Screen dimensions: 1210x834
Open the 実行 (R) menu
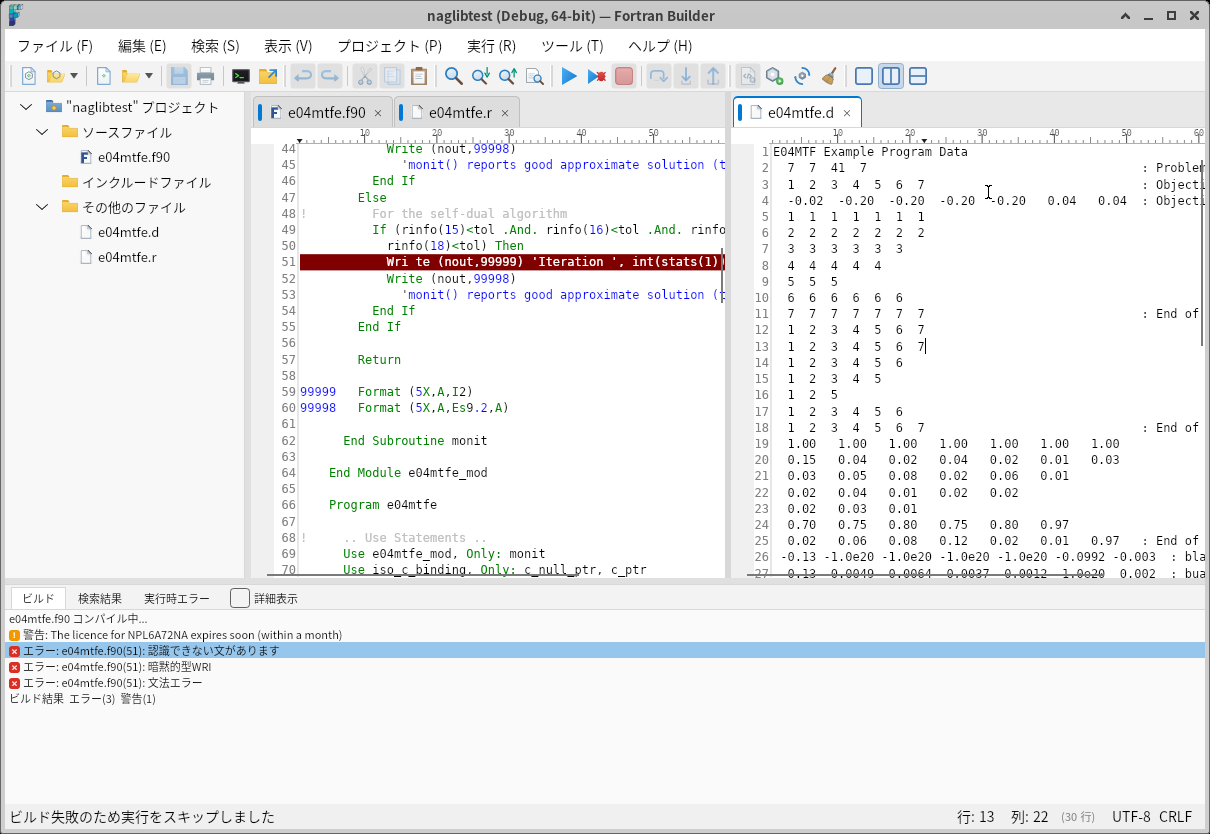491,46
